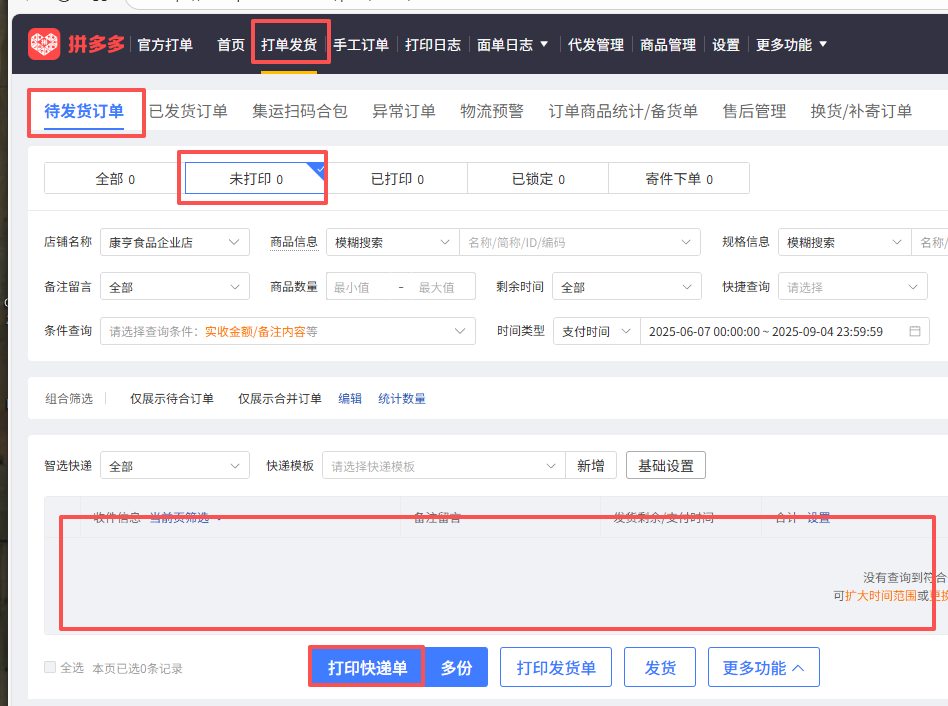Switch to the 已发货订单 tab
Screen dimensions: 948x706
tap(188, 111)
